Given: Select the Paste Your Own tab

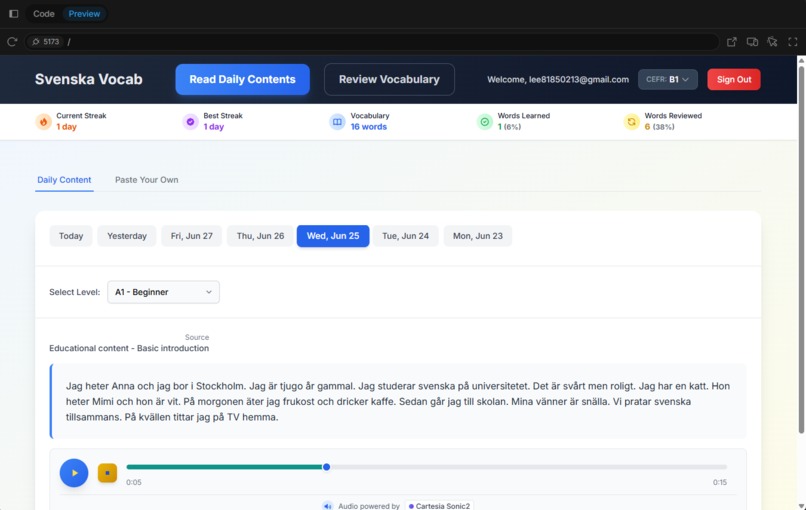Looking at the screenshot, I should coord(146,180).
